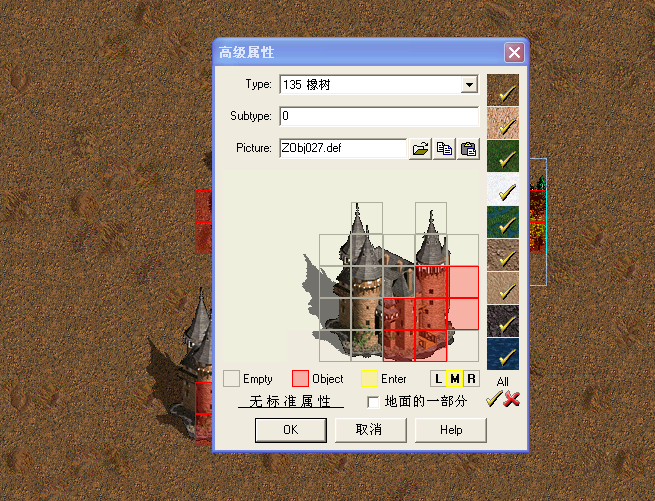Image resolution: width=655 pixels, height=501 pixels.
Task: Open picture file browse folder icon
Action: [x=420, y=149]
